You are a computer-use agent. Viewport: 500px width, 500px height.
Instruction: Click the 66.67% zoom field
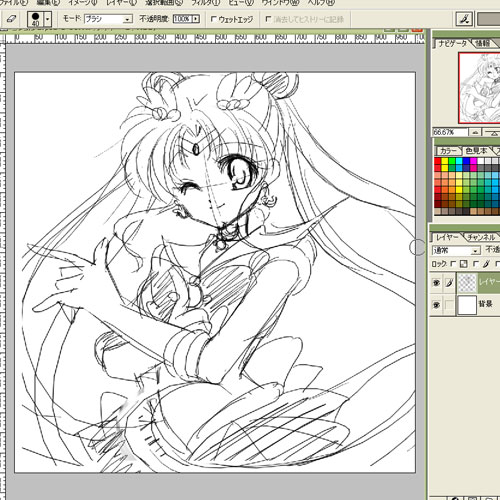pos(450,132)
